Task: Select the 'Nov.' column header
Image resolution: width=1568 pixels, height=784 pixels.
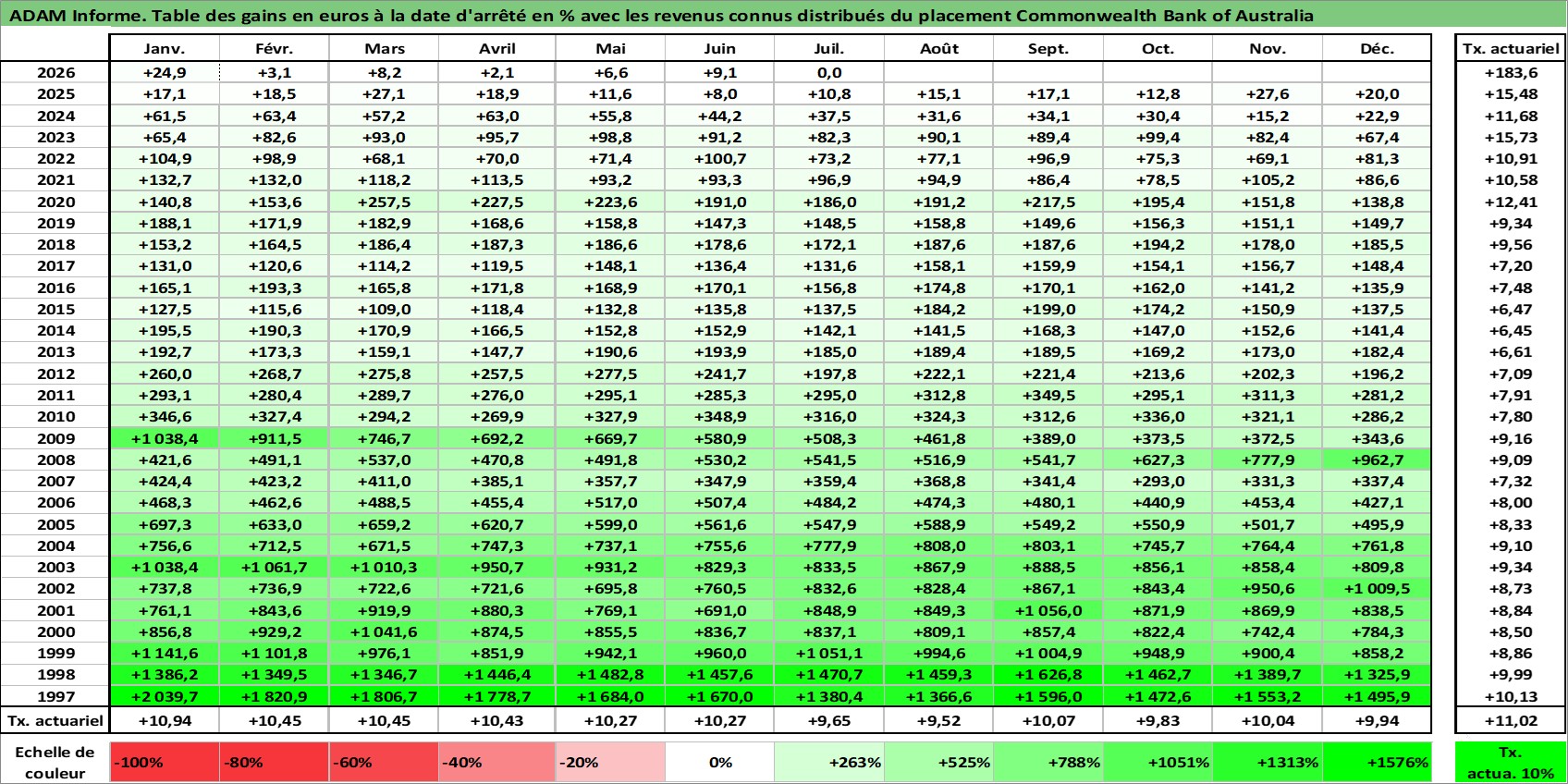Action: [x=1268, y=48]
